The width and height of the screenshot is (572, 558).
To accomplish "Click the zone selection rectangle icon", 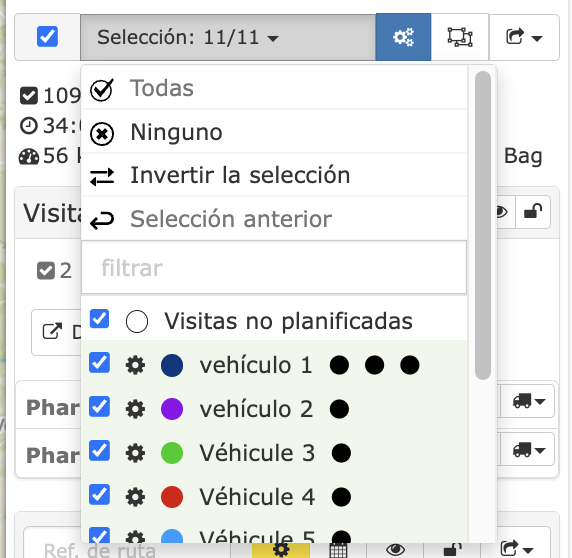I will (x=460, y=37).
